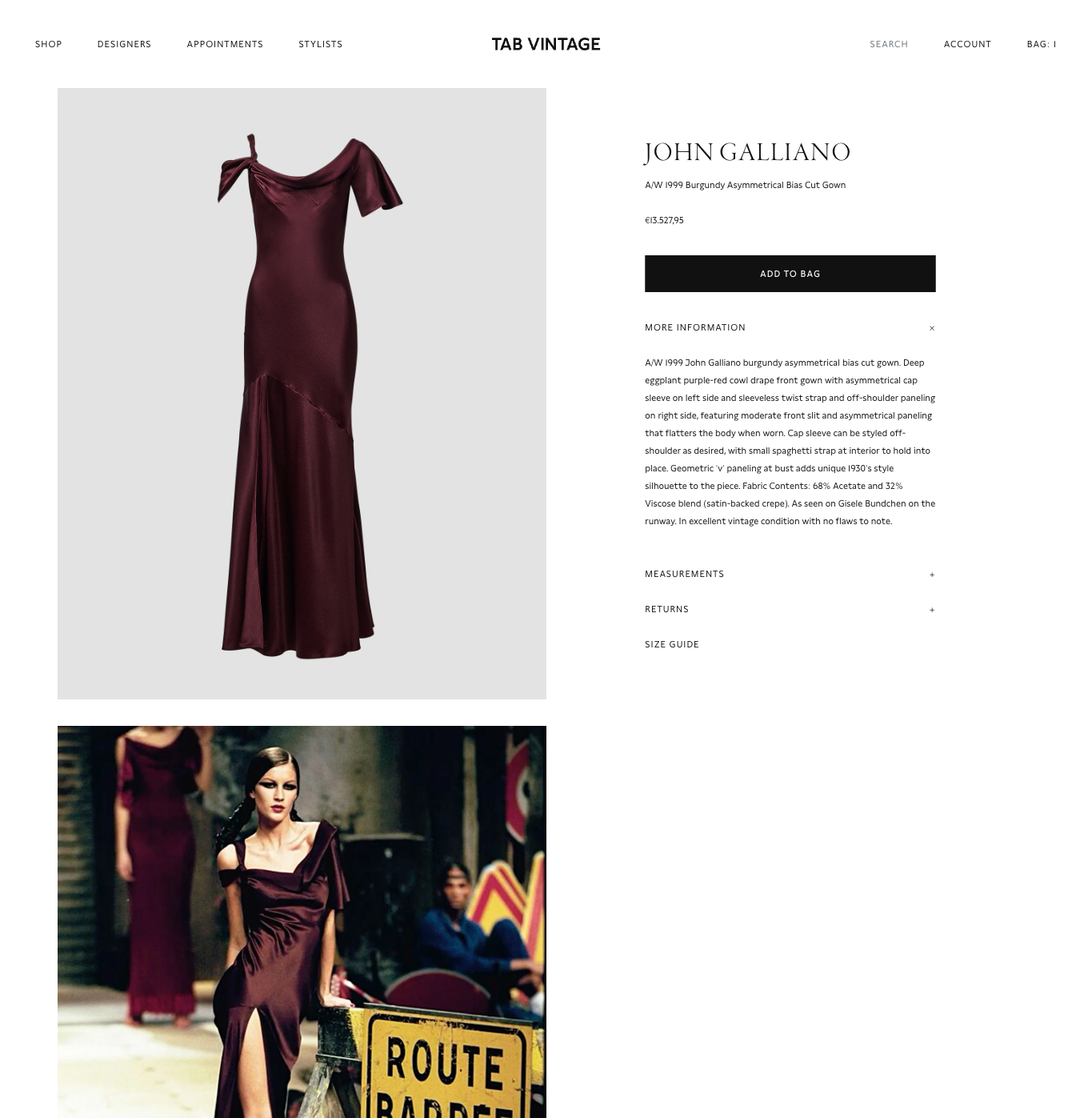Click into the Search field

pyautogui.click(x=889, y=44)
